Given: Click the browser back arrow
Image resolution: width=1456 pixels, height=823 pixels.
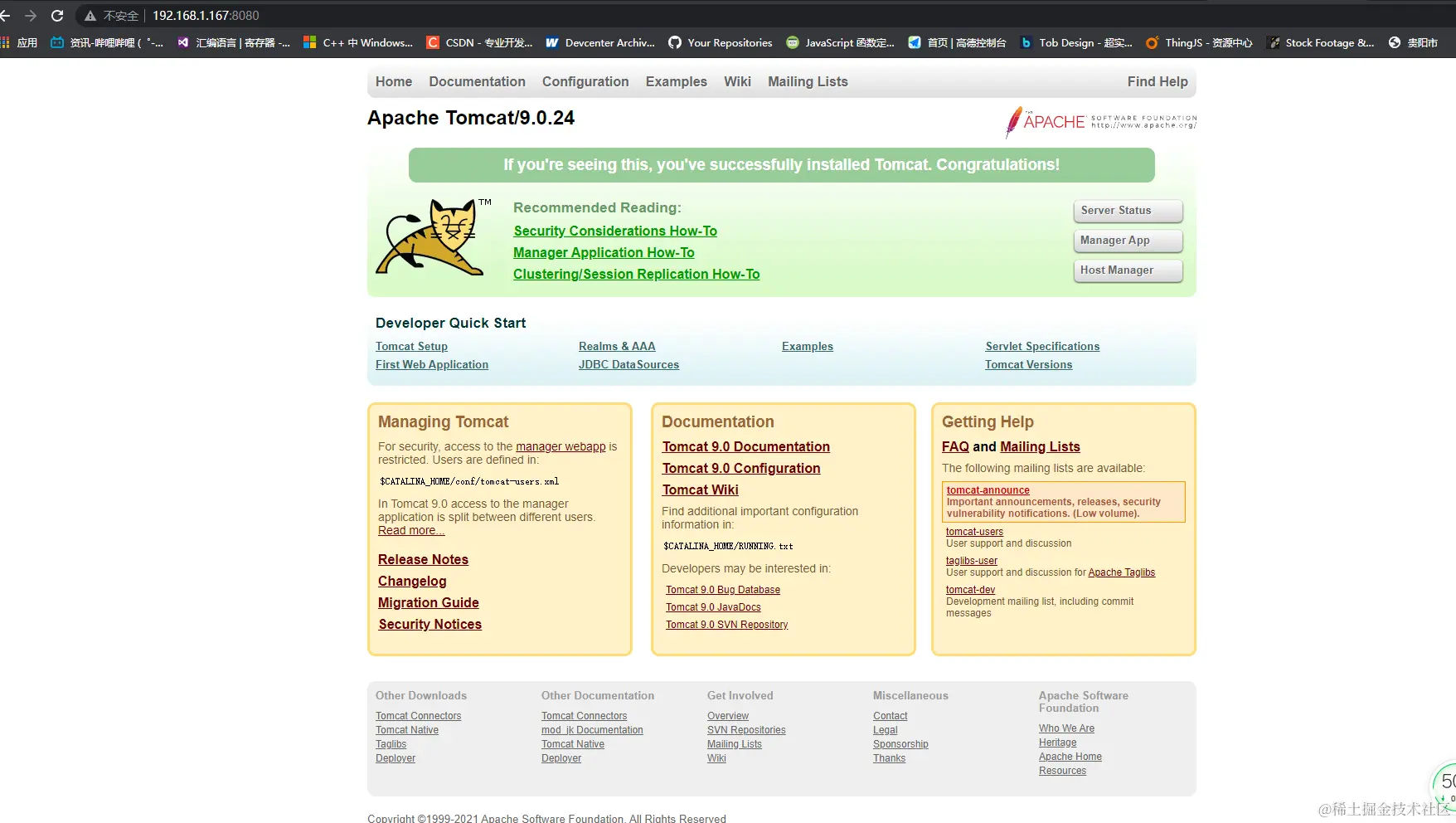Looking at the screenshot, I should pyautogui.click(x=5, y=16).
